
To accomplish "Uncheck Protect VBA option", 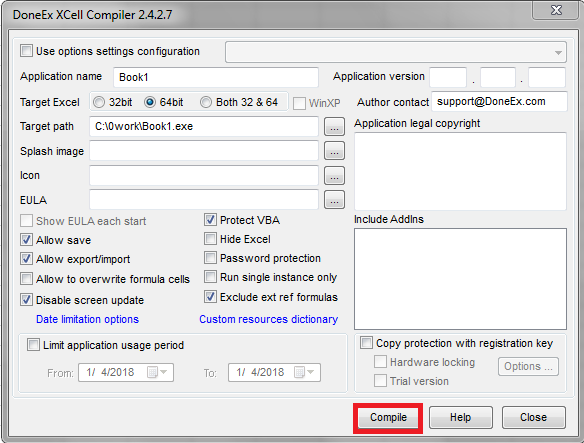I will click(x=210, y=219).
